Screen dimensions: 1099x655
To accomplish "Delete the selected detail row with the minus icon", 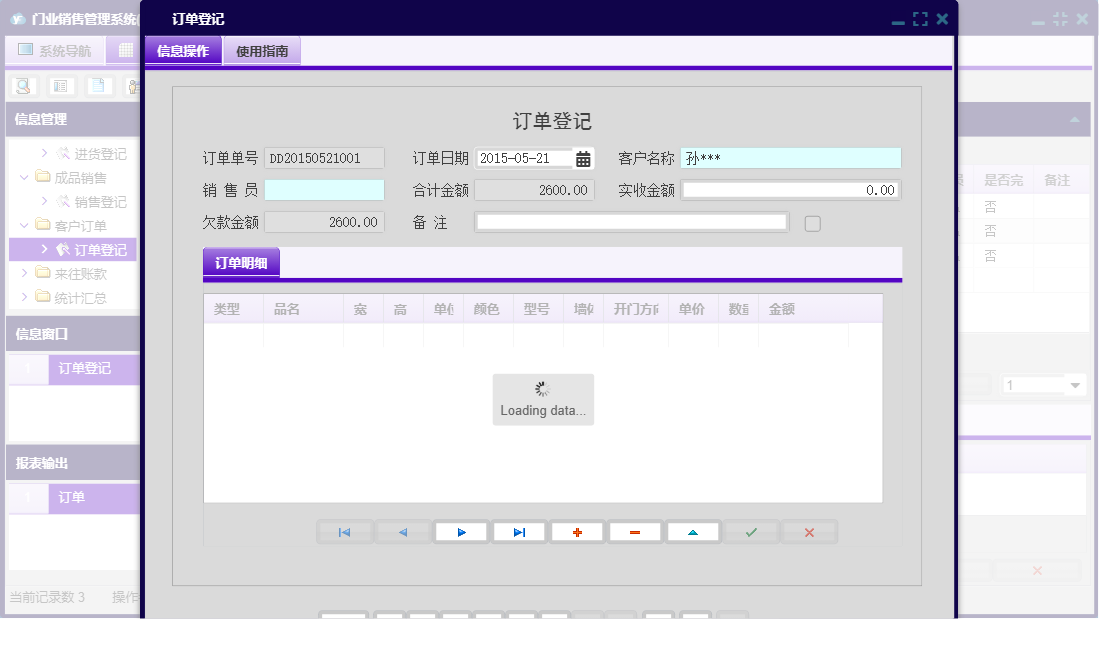I will click(635, 531).
